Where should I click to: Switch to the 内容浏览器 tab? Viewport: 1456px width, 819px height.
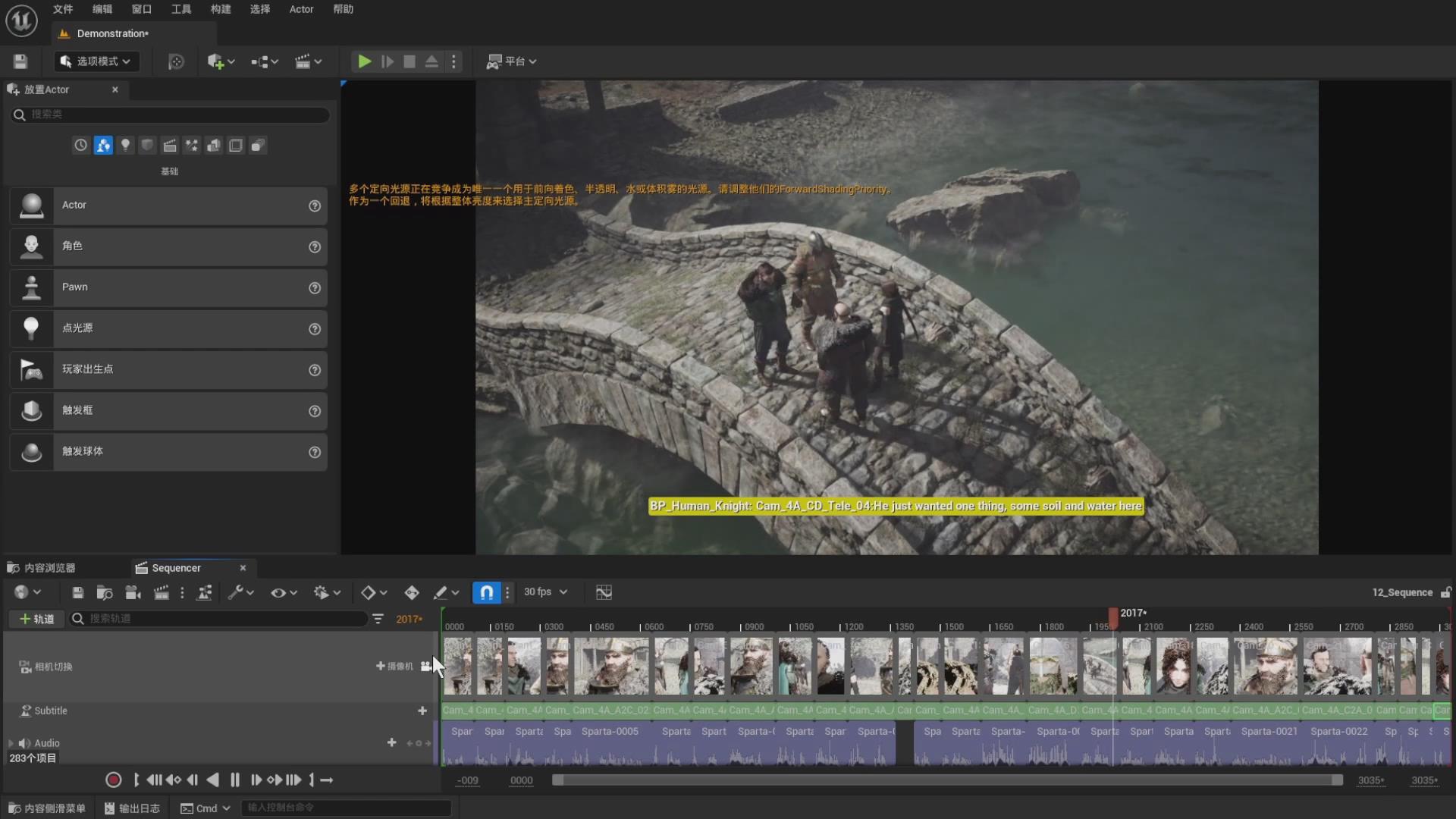tap(42, 568)
